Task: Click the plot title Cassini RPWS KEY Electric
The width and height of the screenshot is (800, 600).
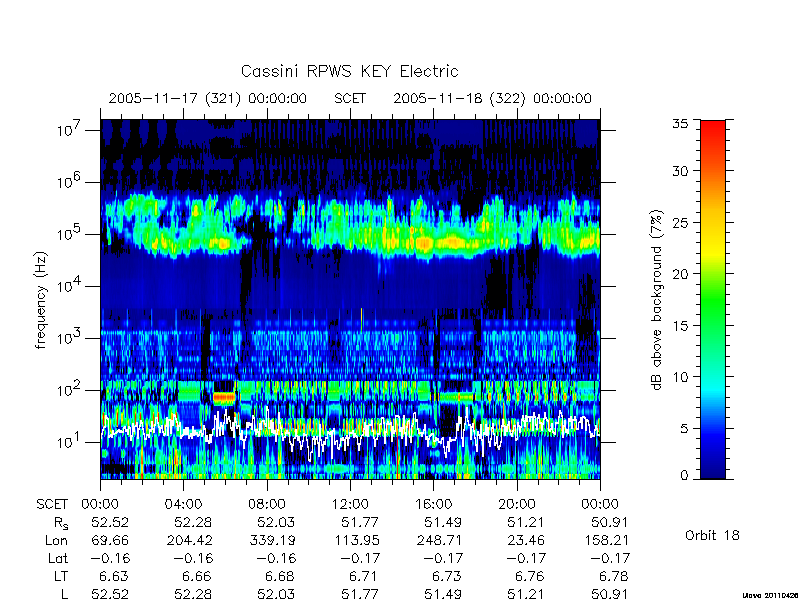Action: (x=349, y=71)
